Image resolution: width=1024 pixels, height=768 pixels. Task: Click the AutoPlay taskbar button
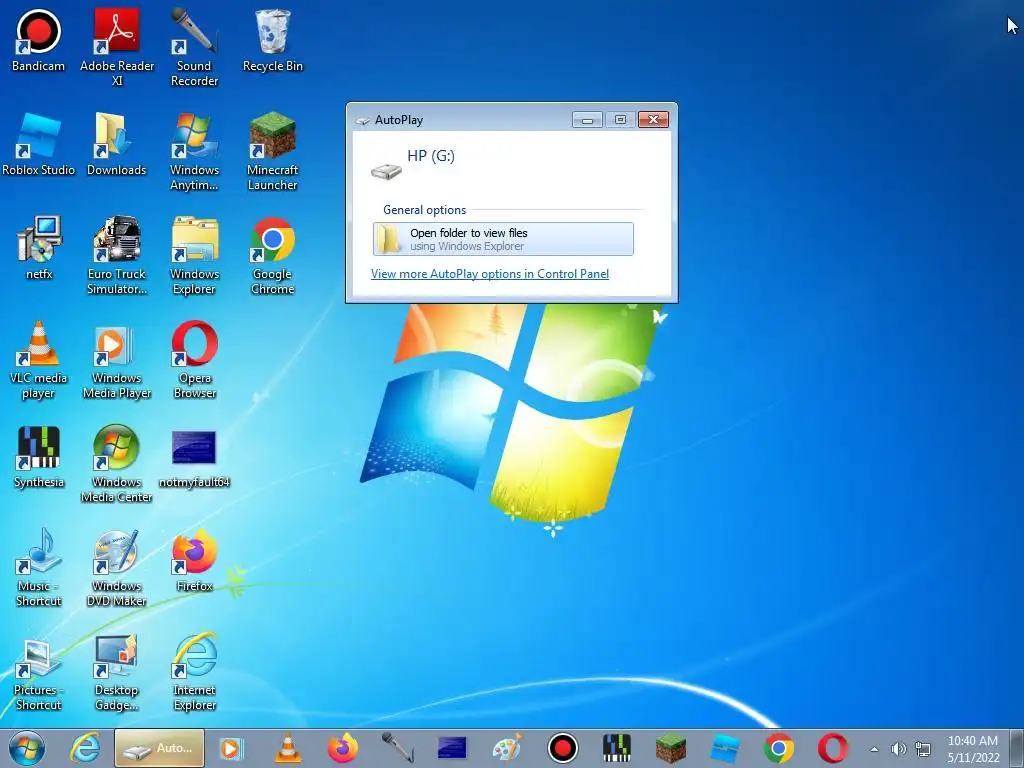(159, 748)
